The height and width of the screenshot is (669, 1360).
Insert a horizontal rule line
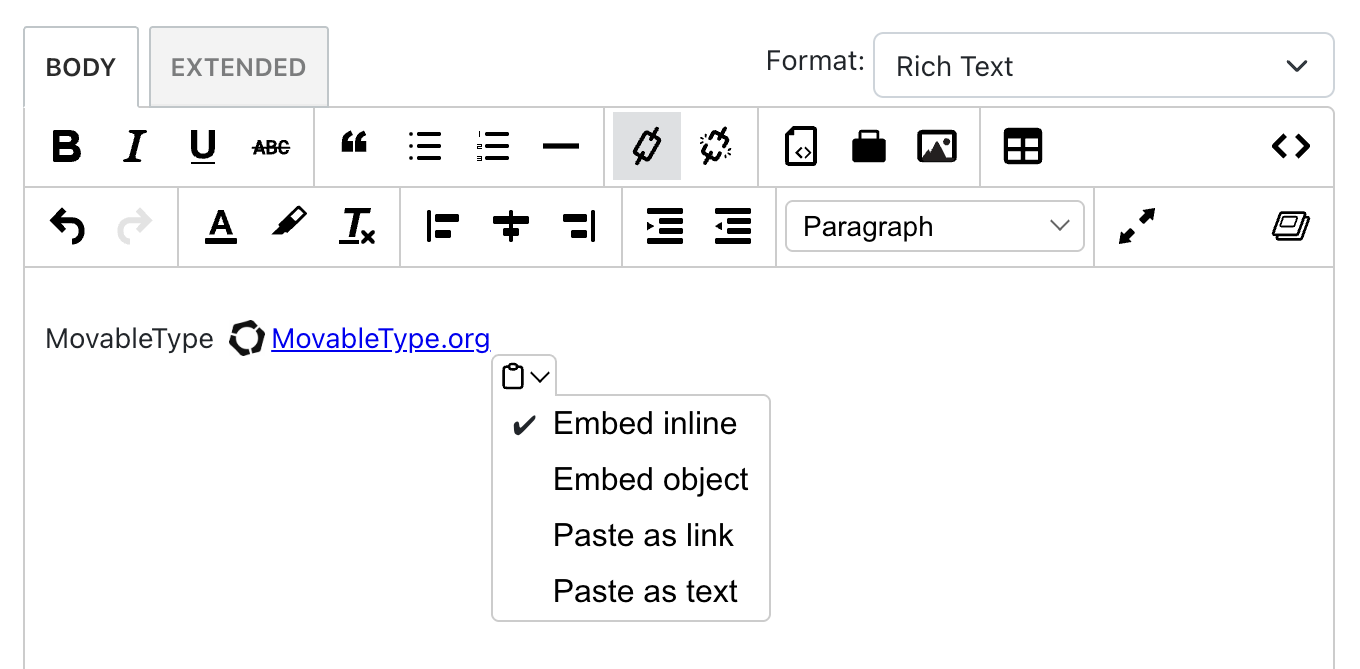click(560, 147)
